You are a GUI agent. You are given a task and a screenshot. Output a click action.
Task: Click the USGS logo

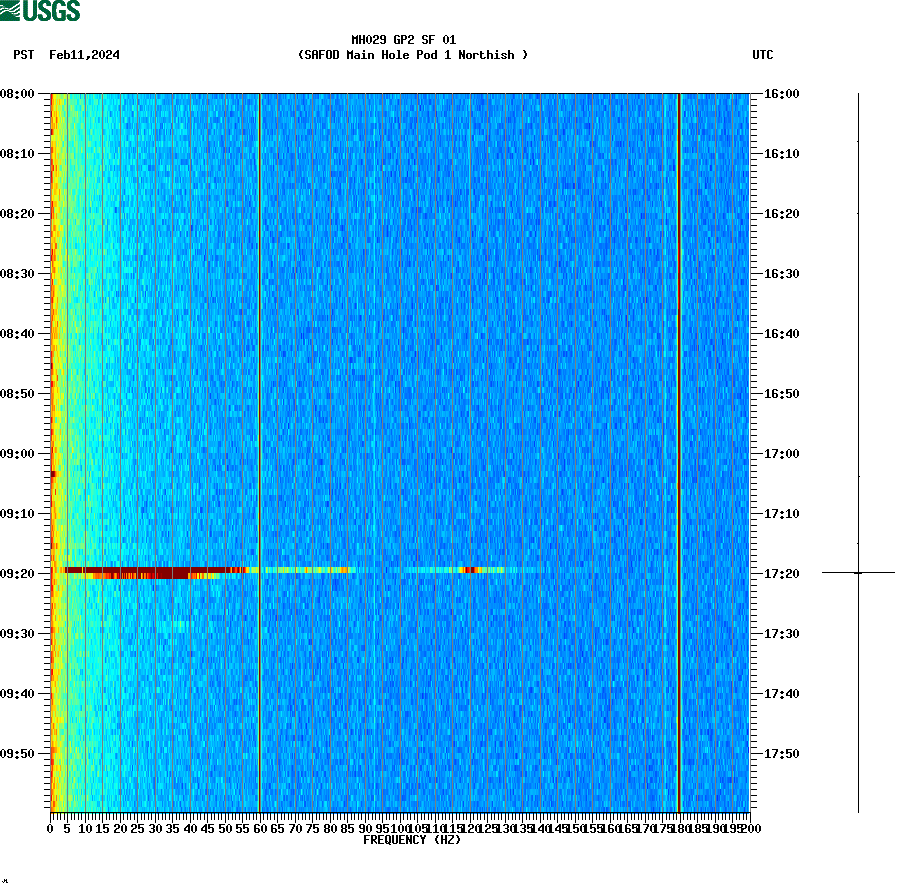40,11
